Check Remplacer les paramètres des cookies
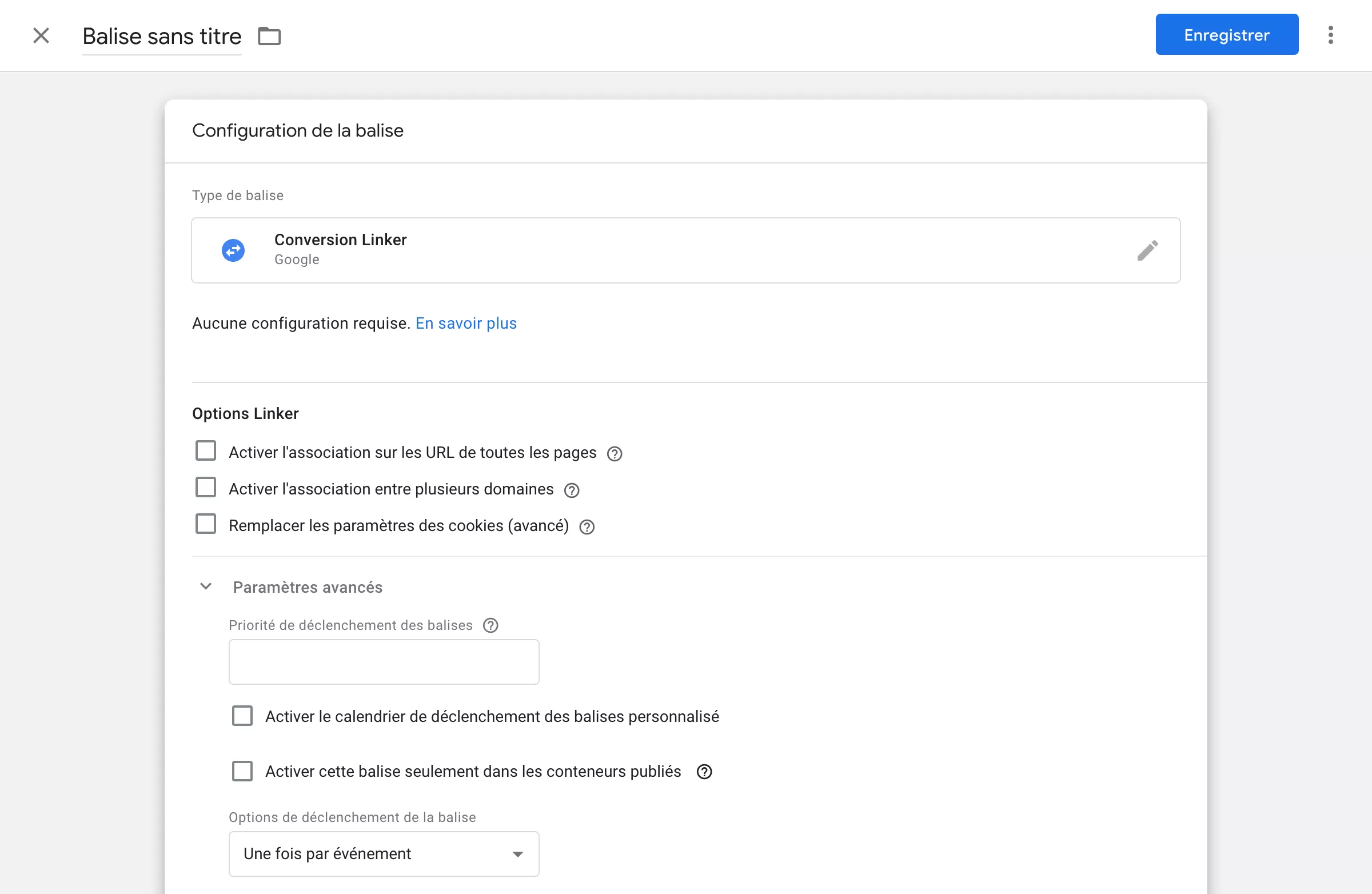The height and width of the screenshot is (894, 1372). 205,524
